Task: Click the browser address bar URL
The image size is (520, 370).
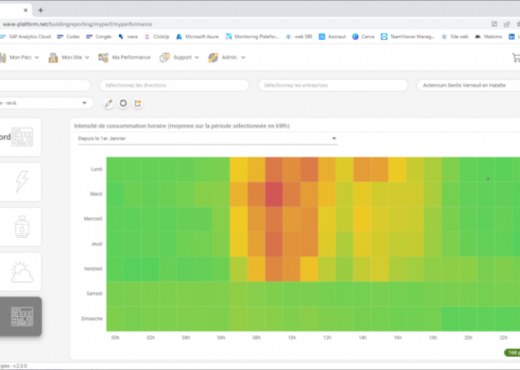Action: tap(77, 24)
